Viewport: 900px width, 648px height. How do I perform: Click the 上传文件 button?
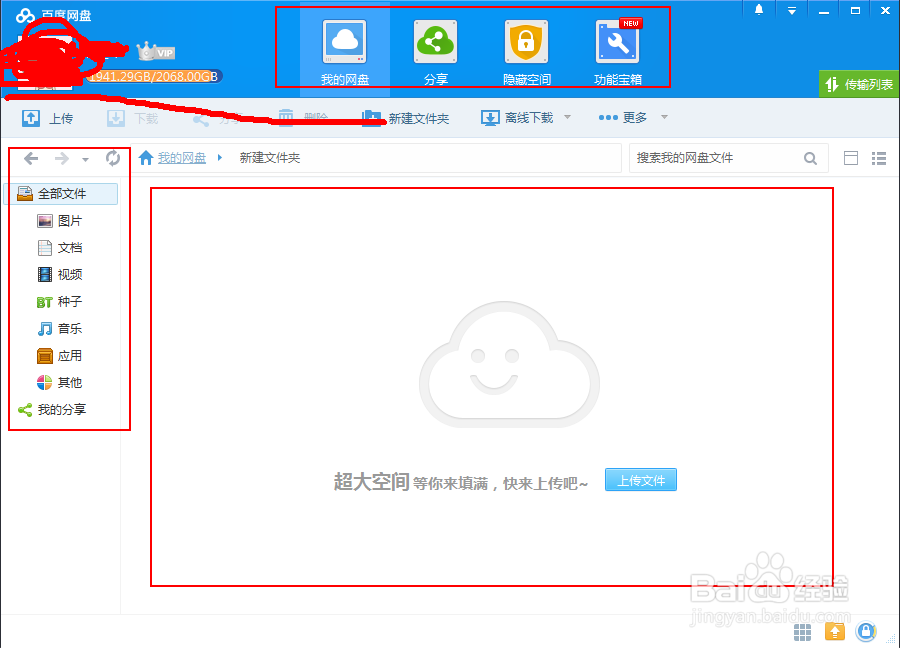point(641,480)
